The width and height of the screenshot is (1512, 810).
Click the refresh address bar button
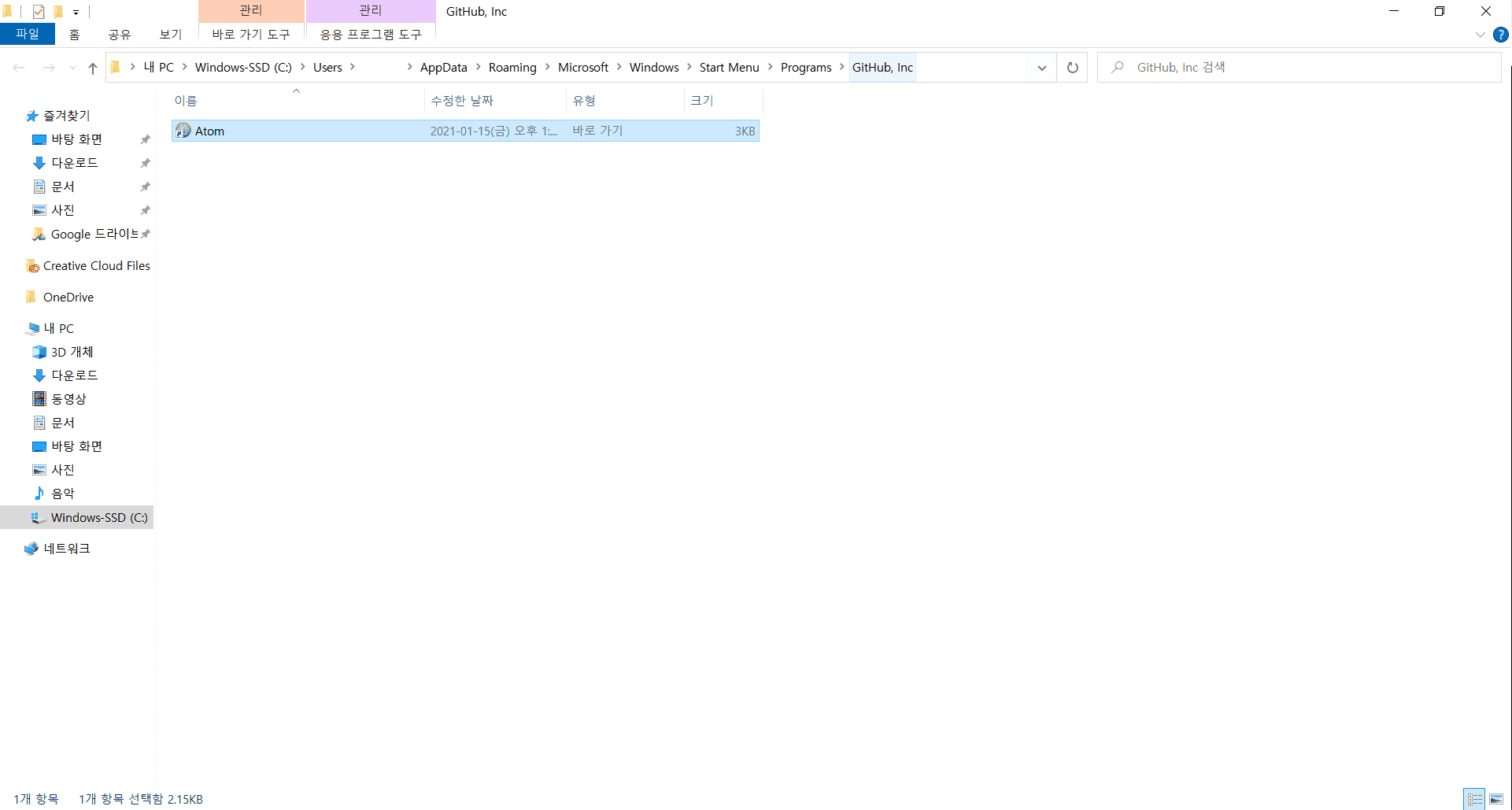point(1072,68)
